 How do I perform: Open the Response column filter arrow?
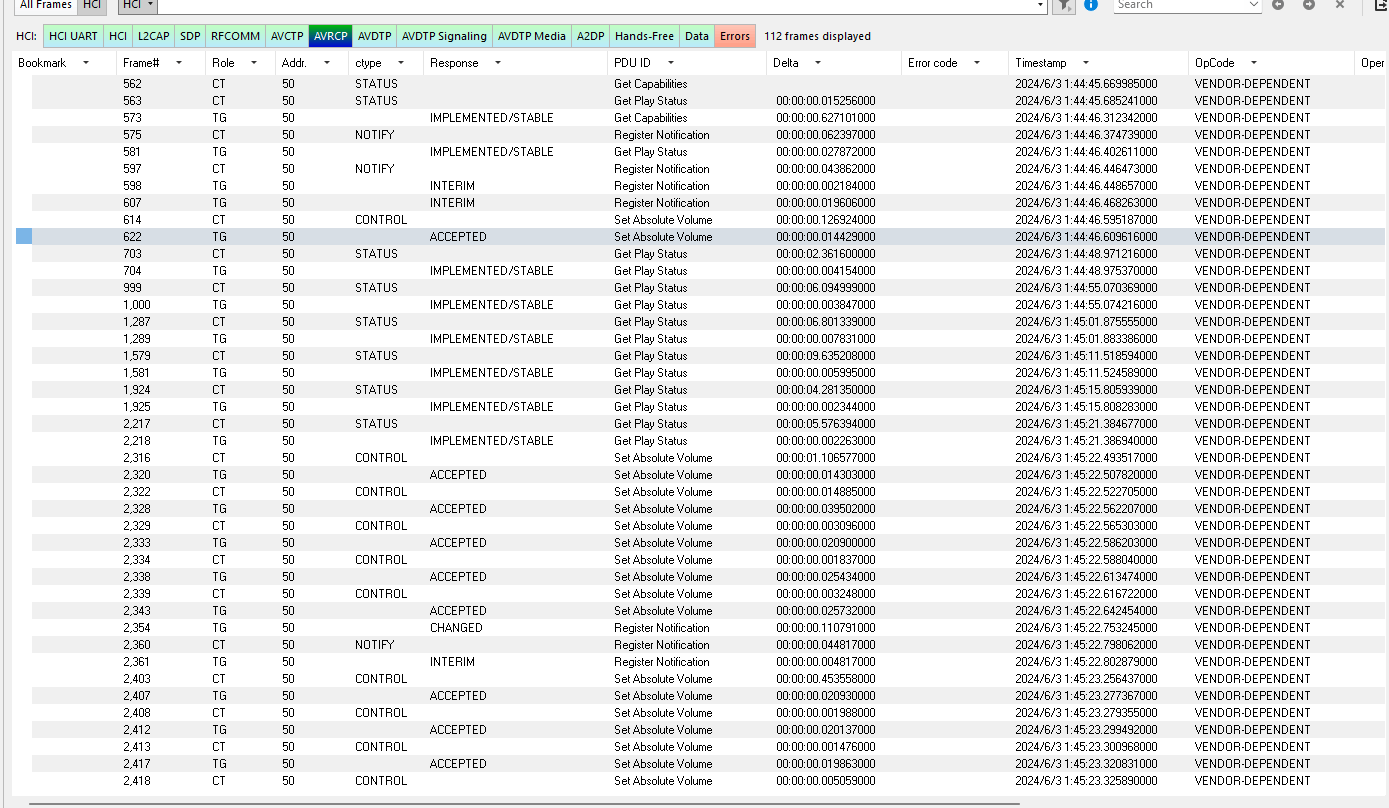pos(497,63)
